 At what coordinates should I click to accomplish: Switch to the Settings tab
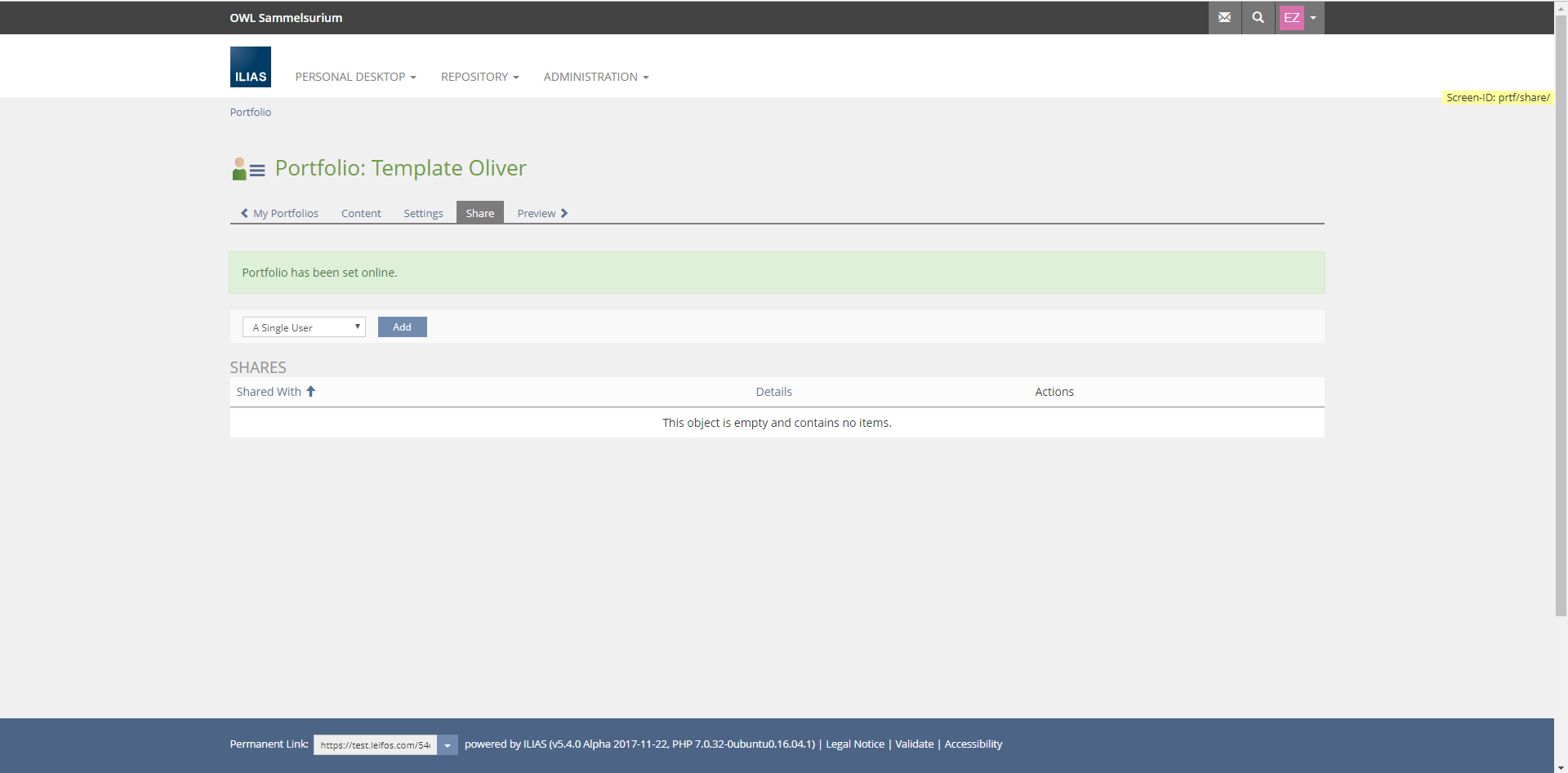coord(423,213)
